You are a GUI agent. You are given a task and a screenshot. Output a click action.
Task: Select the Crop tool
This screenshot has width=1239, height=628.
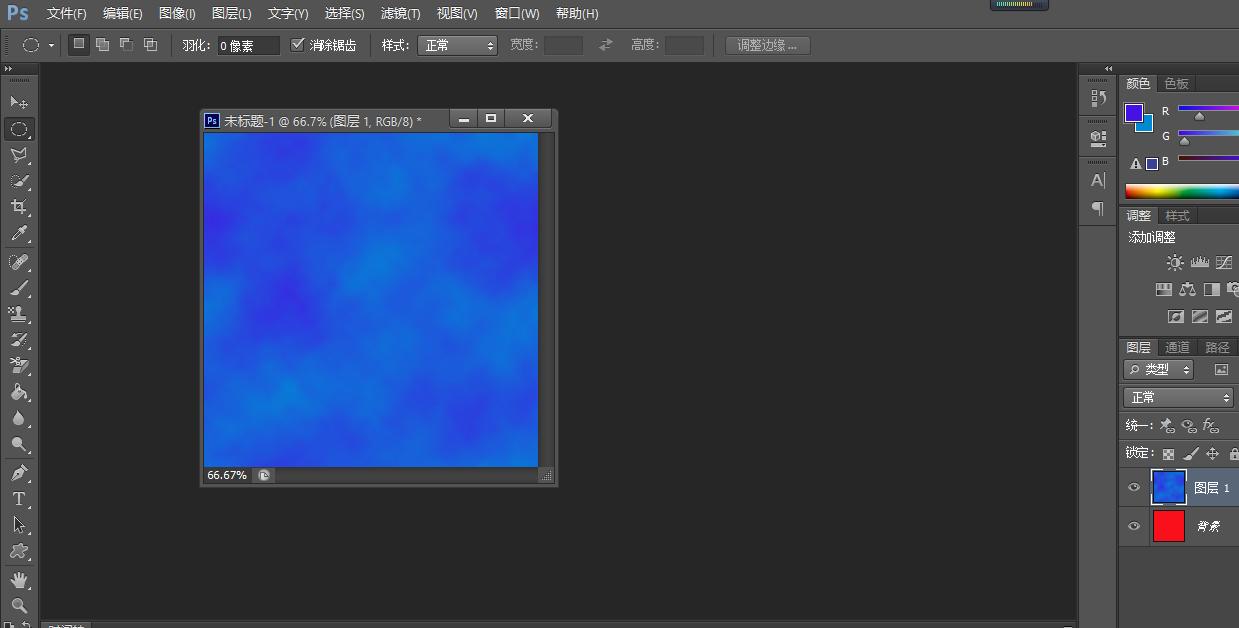[x=19, y=207]
